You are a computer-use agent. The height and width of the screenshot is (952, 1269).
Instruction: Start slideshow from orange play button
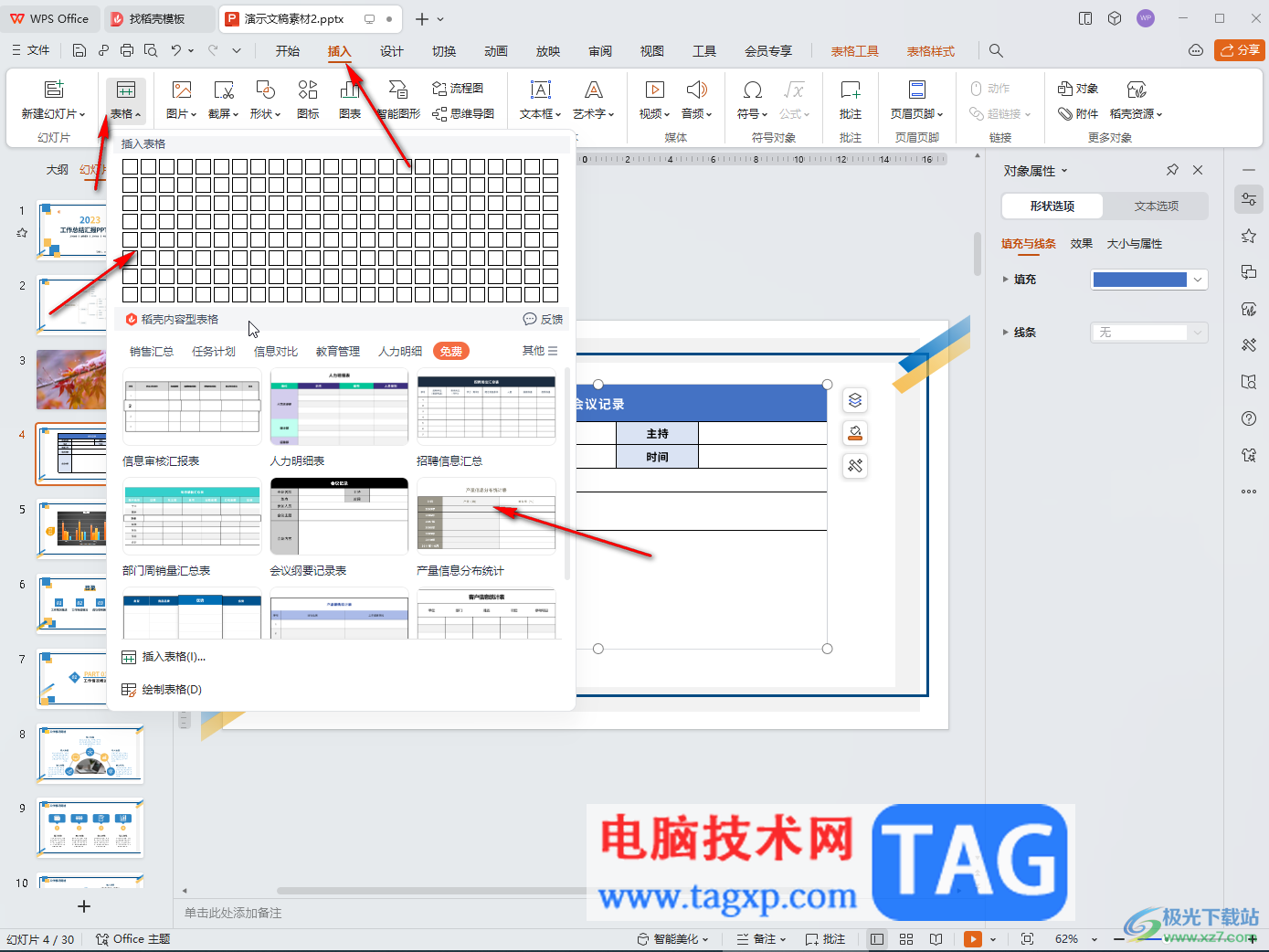coord(973,939)
